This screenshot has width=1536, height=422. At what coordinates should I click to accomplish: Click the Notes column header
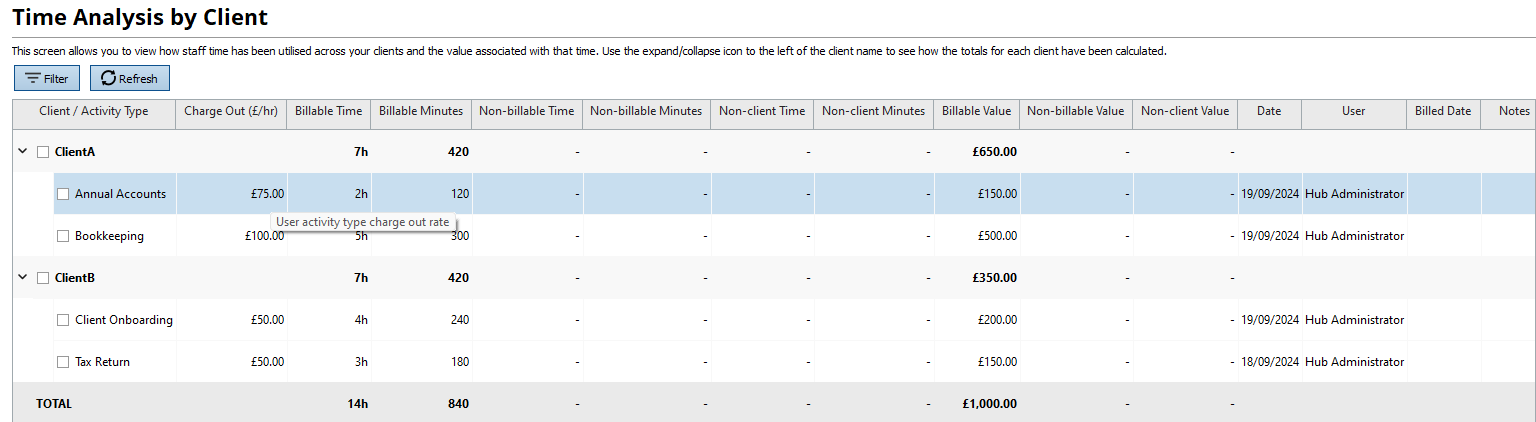[1514, 111]
